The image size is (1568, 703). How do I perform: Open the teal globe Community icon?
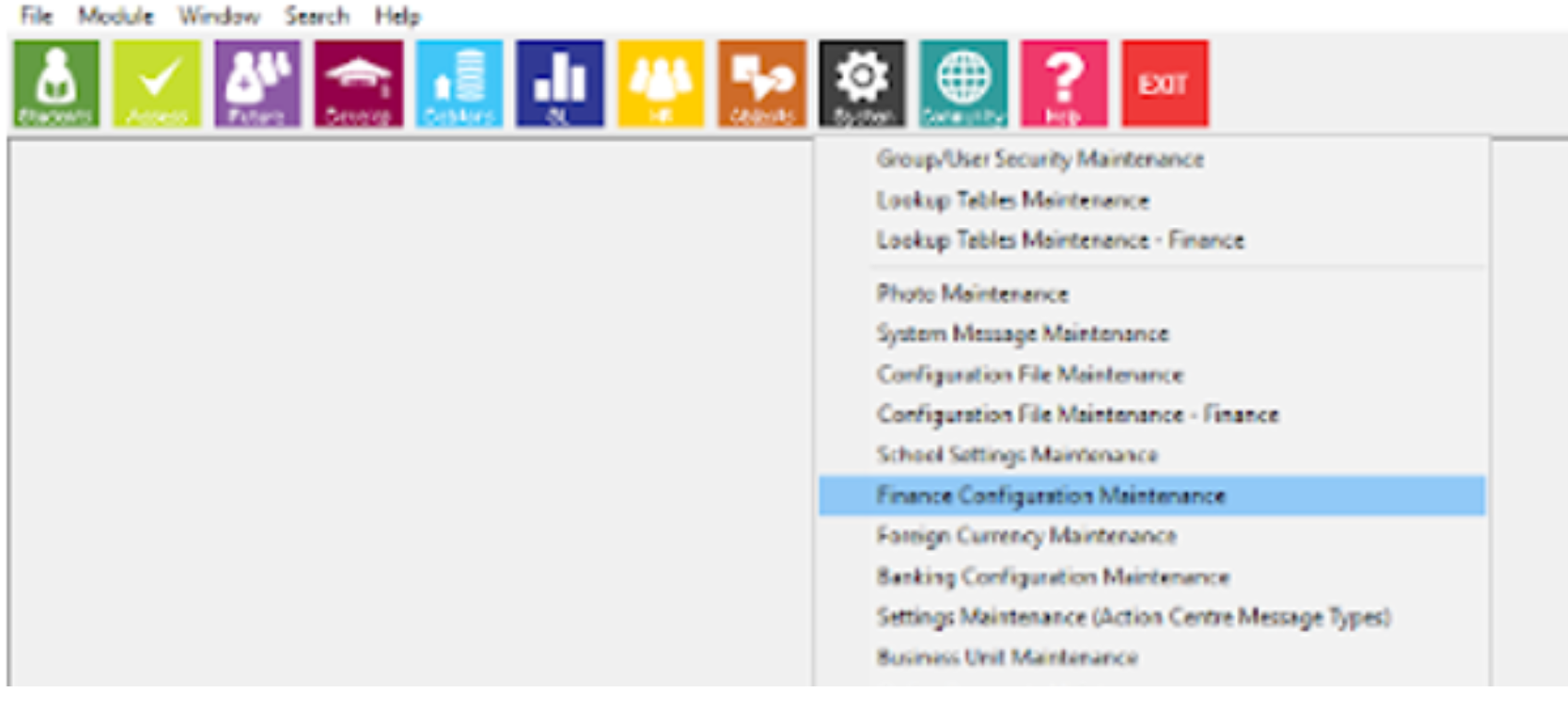963,84
